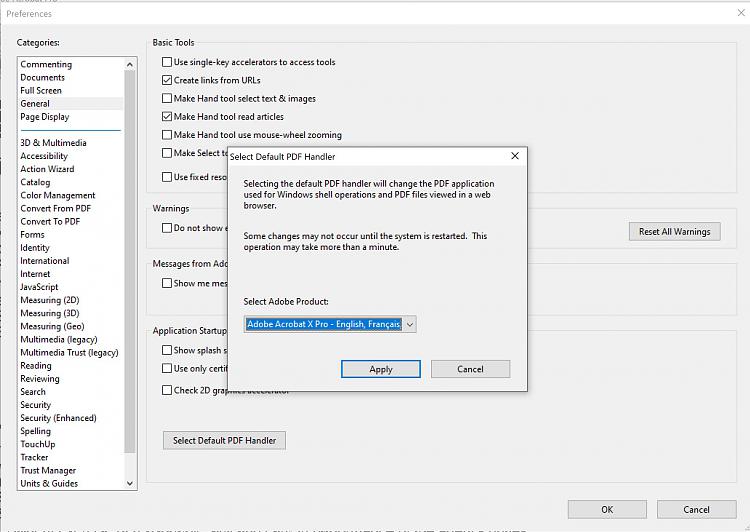Screen dimensions: 750x532
Task: Select Action Wizard category
Action: pyautogui.click(x=47, y=169)
